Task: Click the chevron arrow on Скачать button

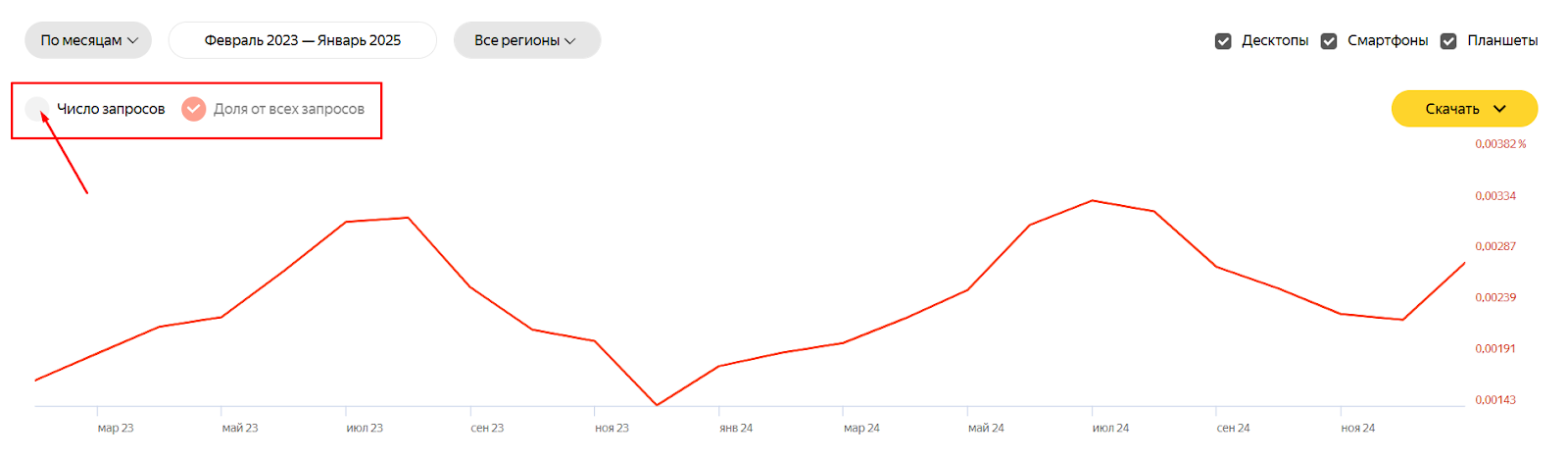Action: coord(1499,109)
